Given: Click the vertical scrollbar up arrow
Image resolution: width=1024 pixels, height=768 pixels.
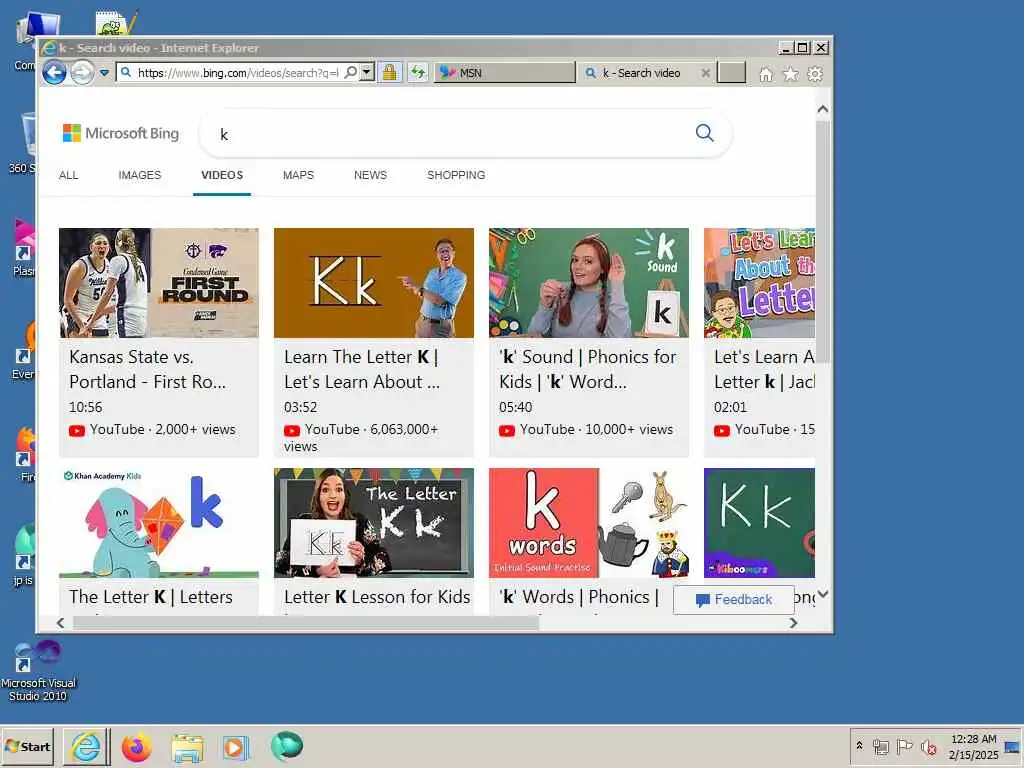Looking at the screenshot, I should click(x=823, y=110).
